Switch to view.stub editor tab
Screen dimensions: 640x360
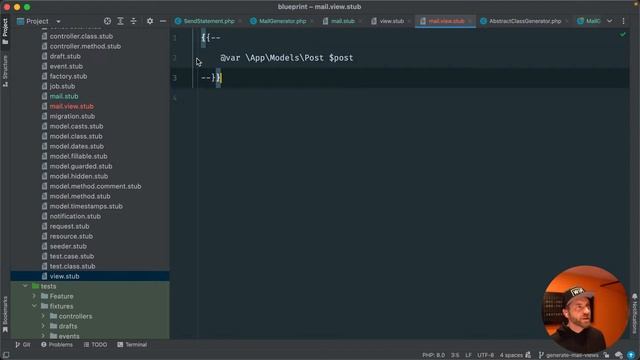click(x=391, y=21)
